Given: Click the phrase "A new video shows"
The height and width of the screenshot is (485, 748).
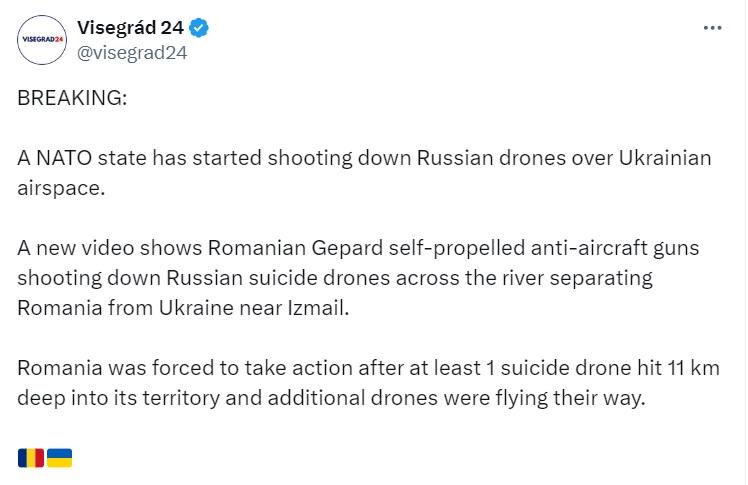Looking at the screenshot, I should (x=89, y=247).
